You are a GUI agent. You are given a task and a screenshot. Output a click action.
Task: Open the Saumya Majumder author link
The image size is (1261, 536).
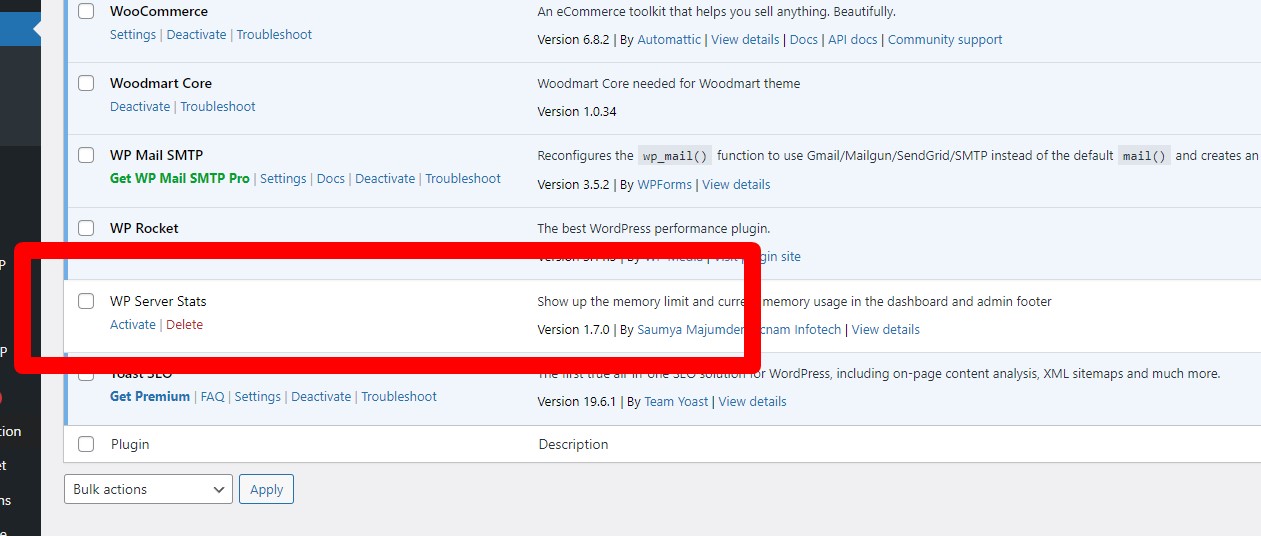point(690,329)
